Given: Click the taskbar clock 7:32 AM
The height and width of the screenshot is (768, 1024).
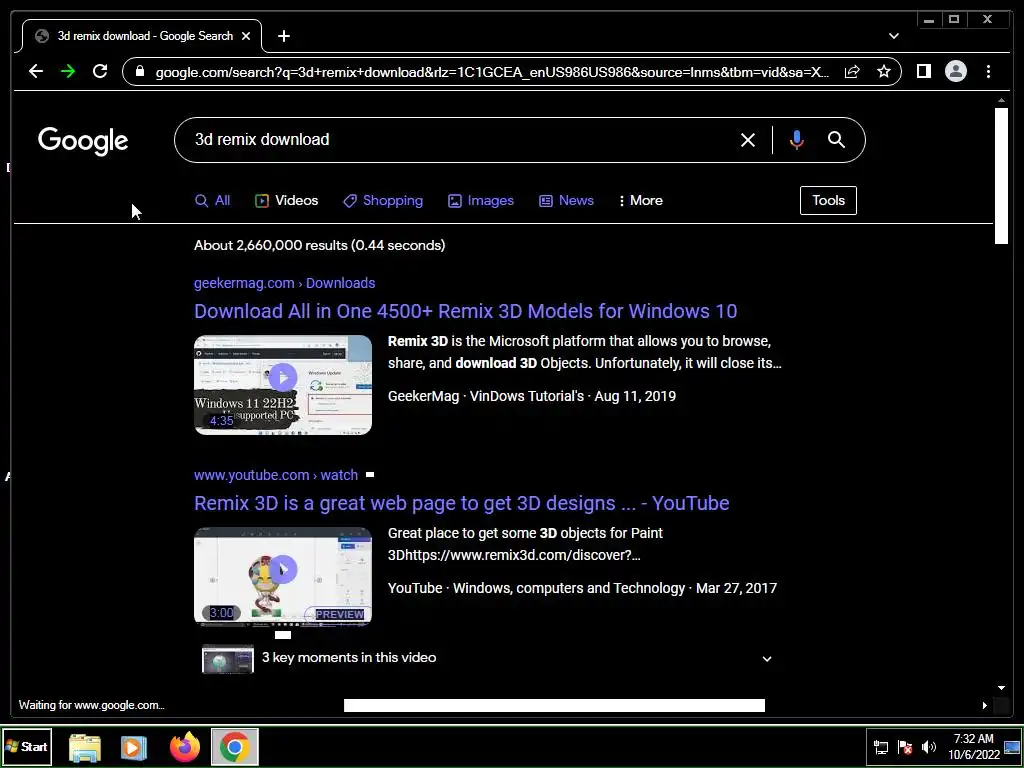Looking at the screenshot, I should tap(974, 747).
